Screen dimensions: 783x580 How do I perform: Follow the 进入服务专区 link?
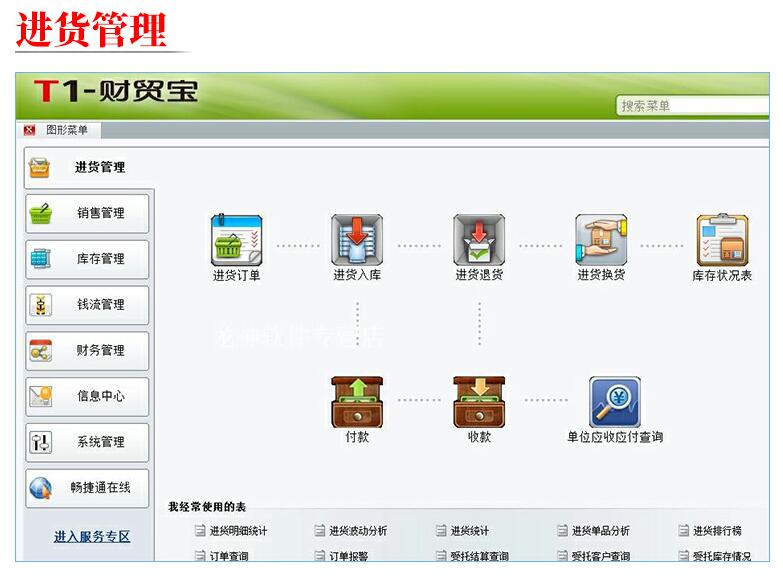click(92, 537)
